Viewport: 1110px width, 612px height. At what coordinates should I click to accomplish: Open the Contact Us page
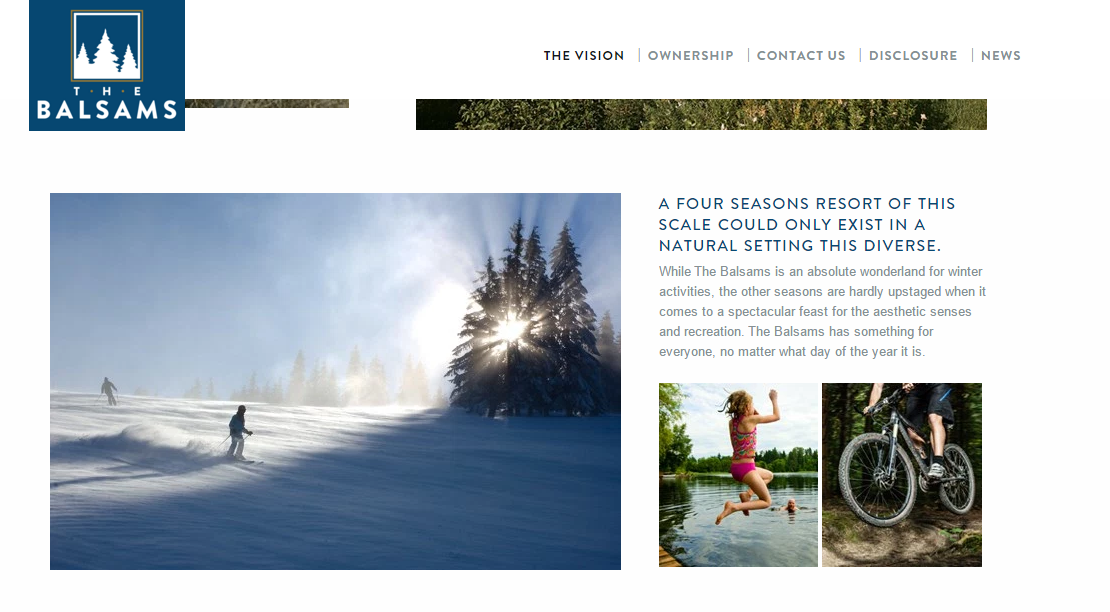801,55
